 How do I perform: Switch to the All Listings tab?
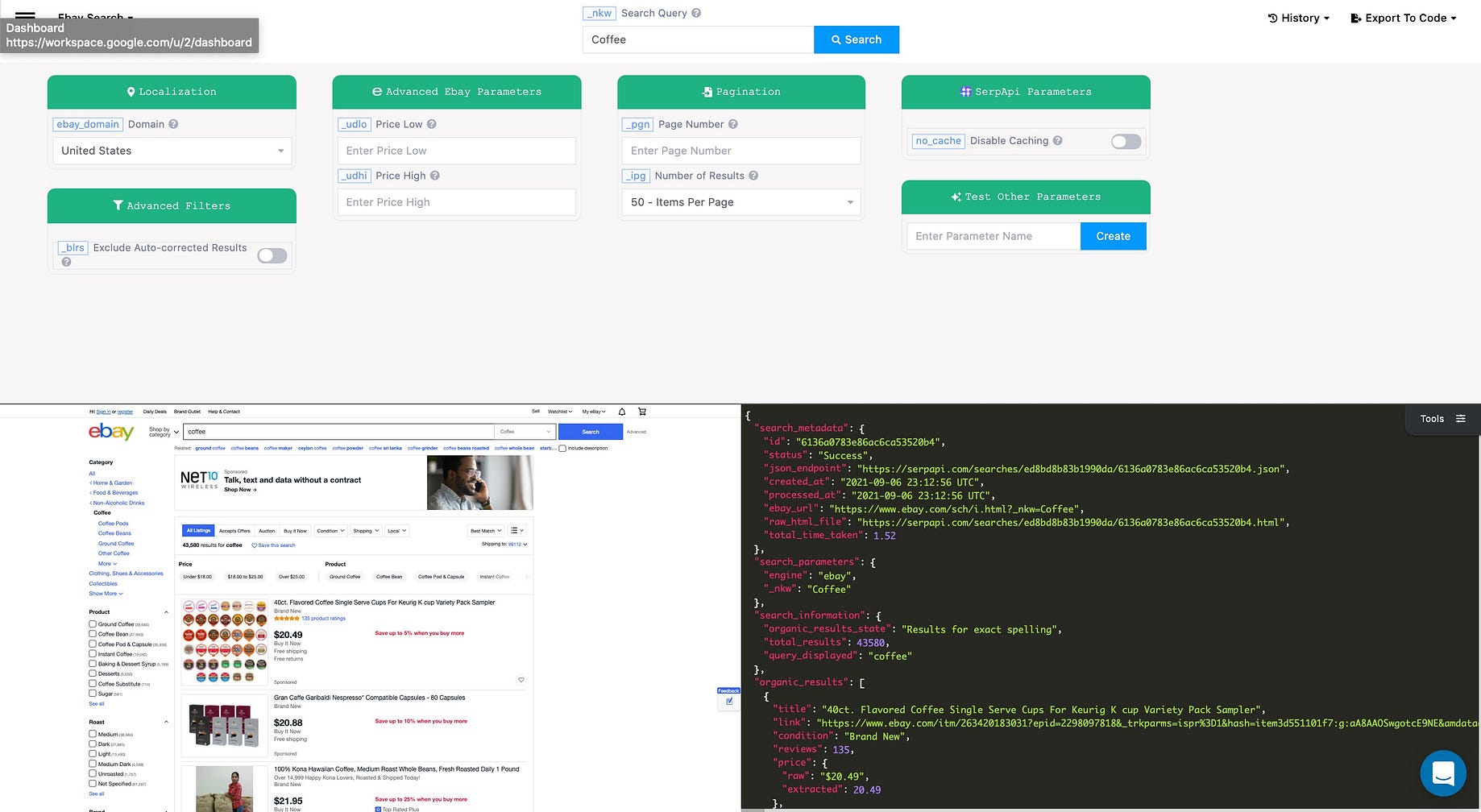coord(198,530)
